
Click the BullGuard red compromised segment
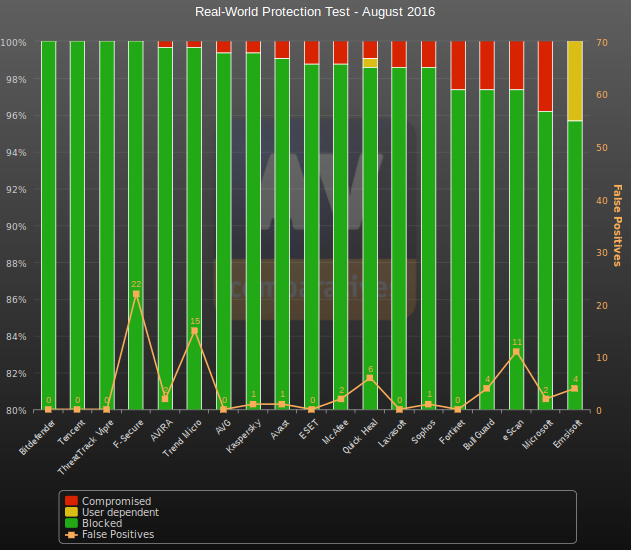tap(487, 65)
